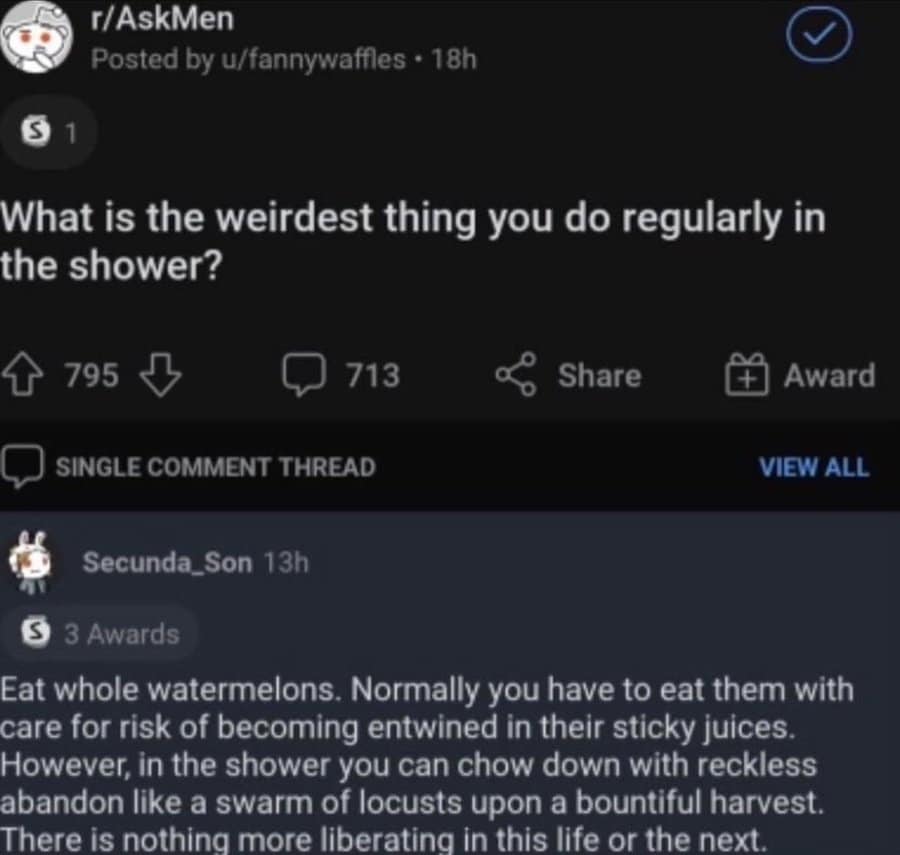Toggle upvote off on the post
Screen dimensions: 900x855
22,375
